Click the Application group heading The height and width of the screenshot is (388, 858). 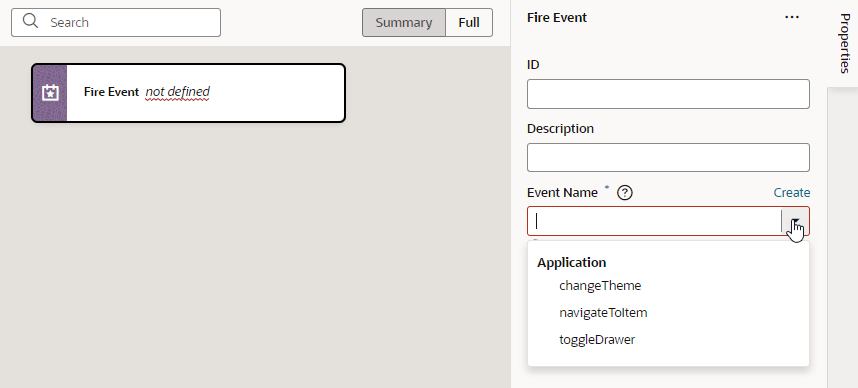(x=571, y=262)
